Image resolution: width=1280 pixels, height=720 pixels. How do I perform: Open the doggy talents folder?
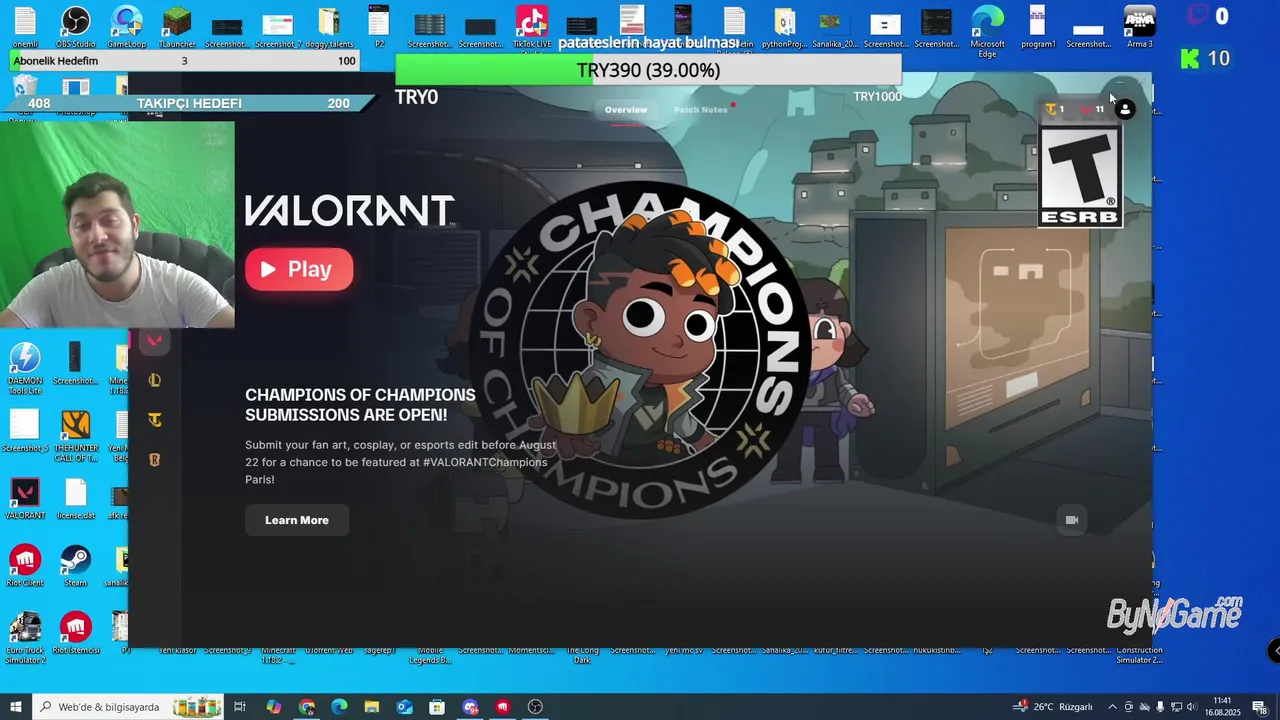coord(329,27)
